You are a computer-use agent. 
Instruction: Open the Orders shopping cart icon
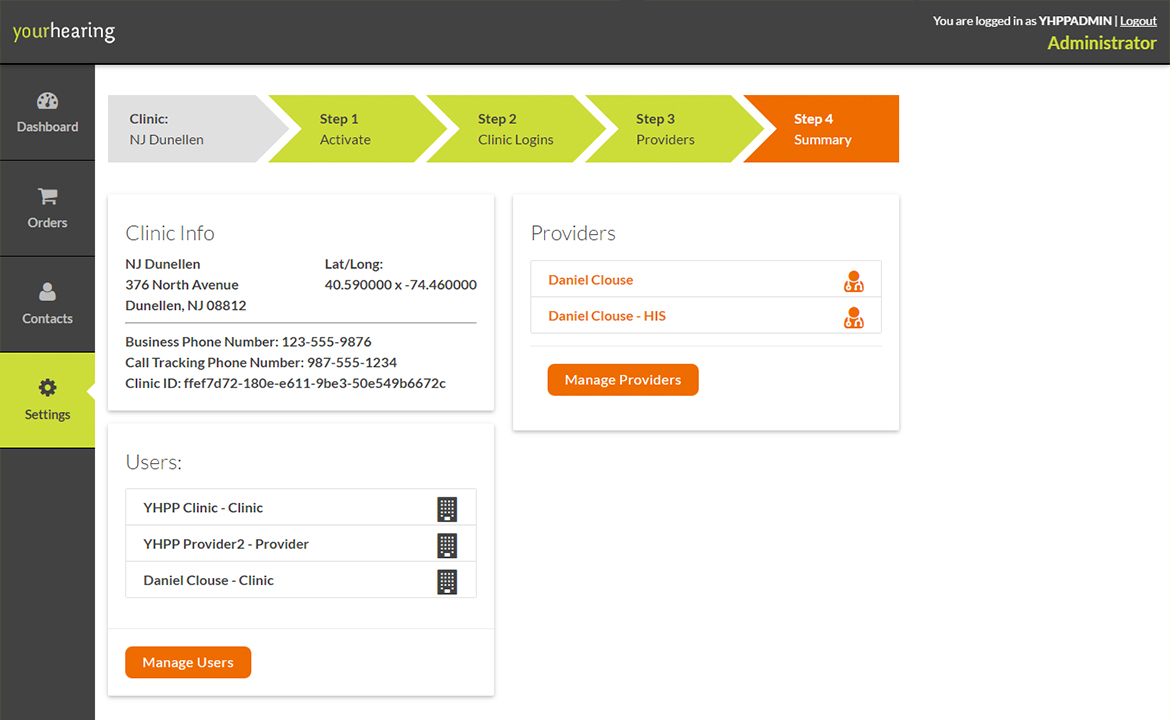point(47,196)
